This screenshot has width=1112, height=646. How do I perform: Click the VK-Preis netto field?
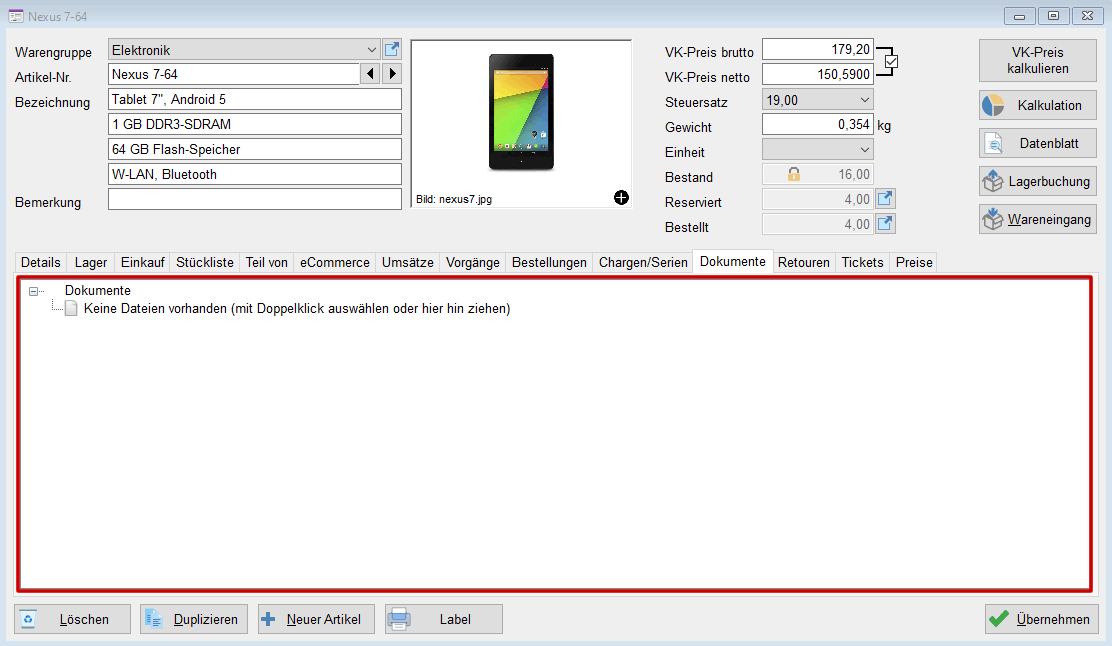click(x=818, y=74)
